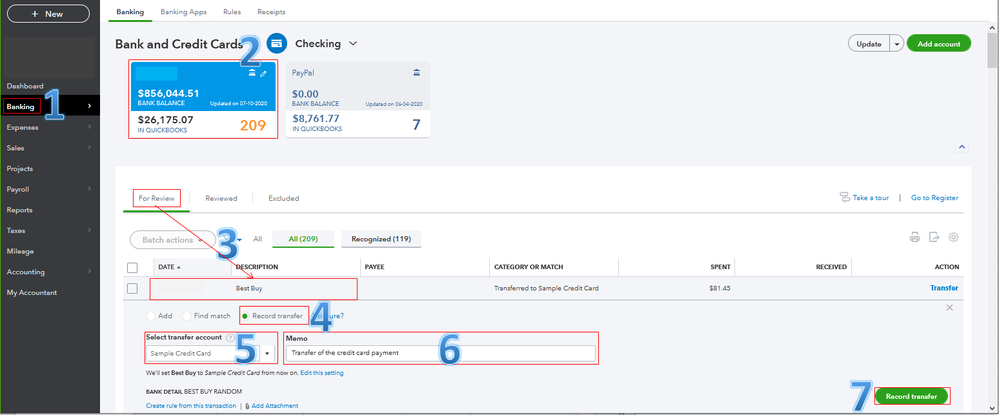The image size is (999, 415).
Task: Click the export icon above the table
Action: point(934,238)
